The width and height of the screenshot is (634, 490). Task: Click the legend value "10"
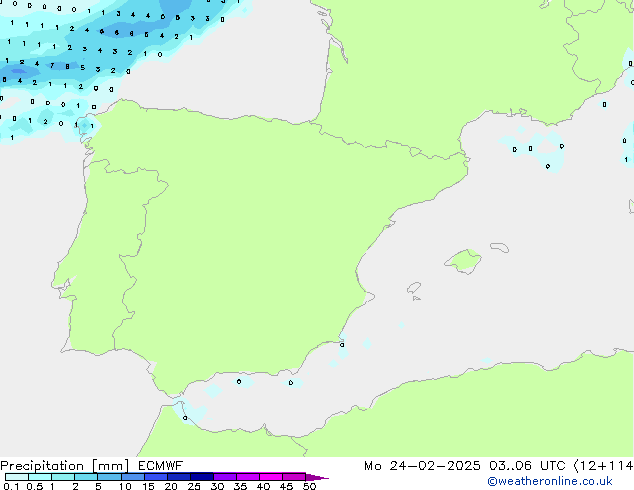125,486
